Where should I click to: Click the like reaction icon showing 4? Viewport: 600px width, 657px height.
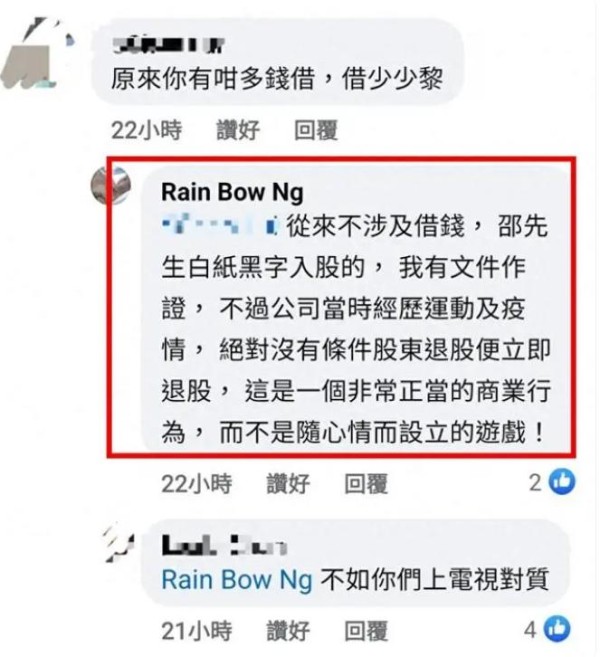point(557,629)
